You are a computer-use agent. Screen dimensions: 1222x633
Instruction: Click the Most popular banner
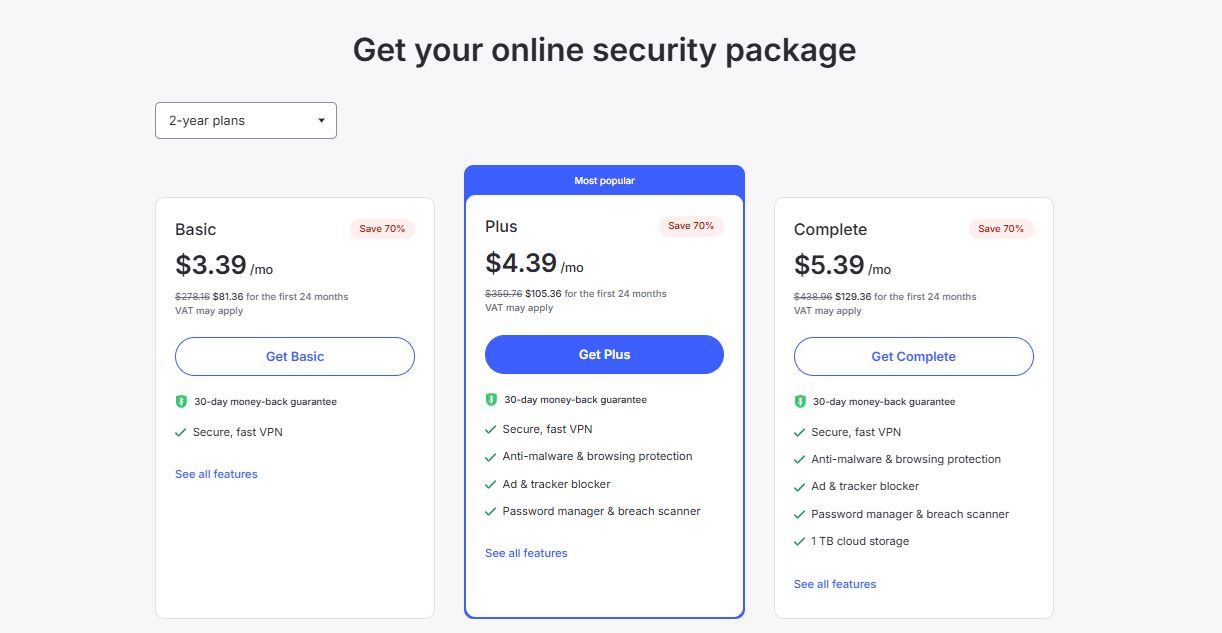click(604, 181)
